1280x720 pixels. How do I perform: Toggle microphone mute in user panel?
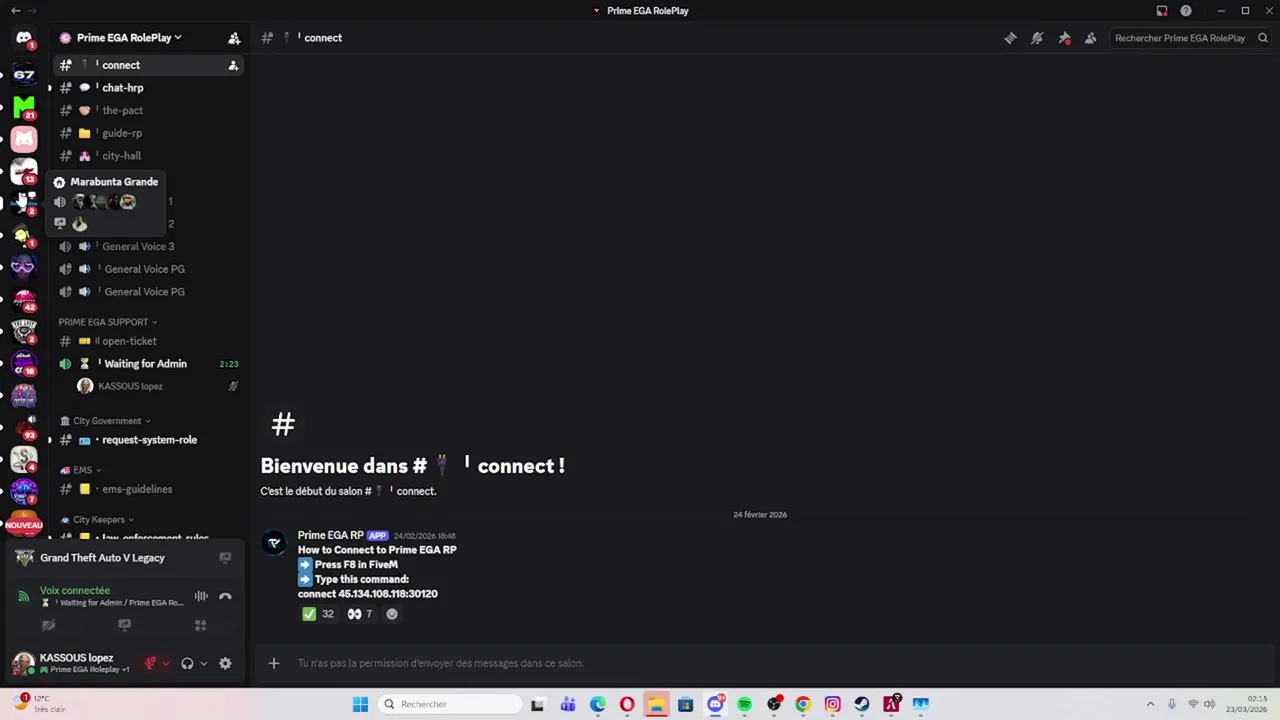150,663
